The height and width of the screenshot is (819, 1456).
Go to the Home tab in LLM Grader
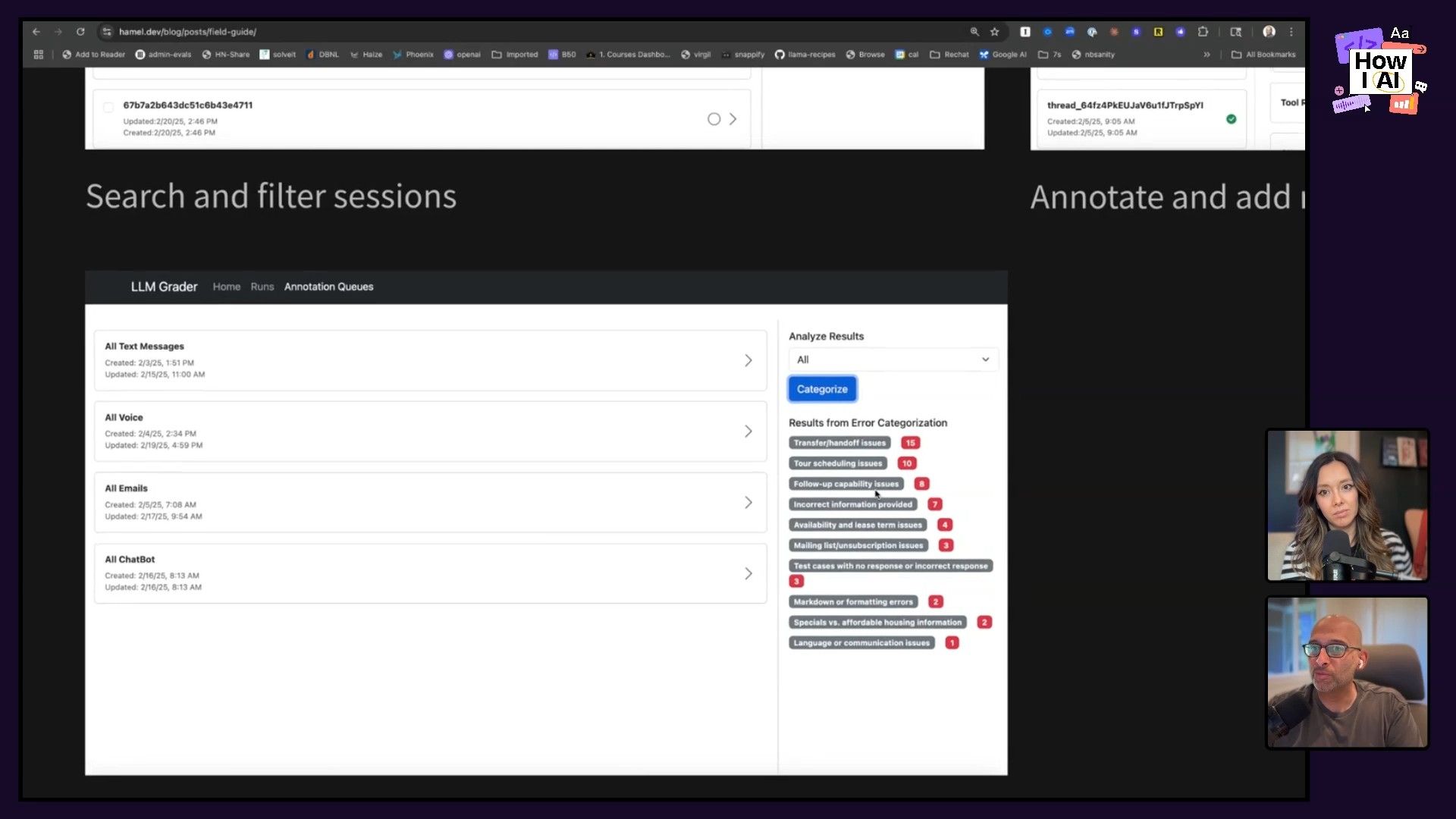(x=227, y=287)
